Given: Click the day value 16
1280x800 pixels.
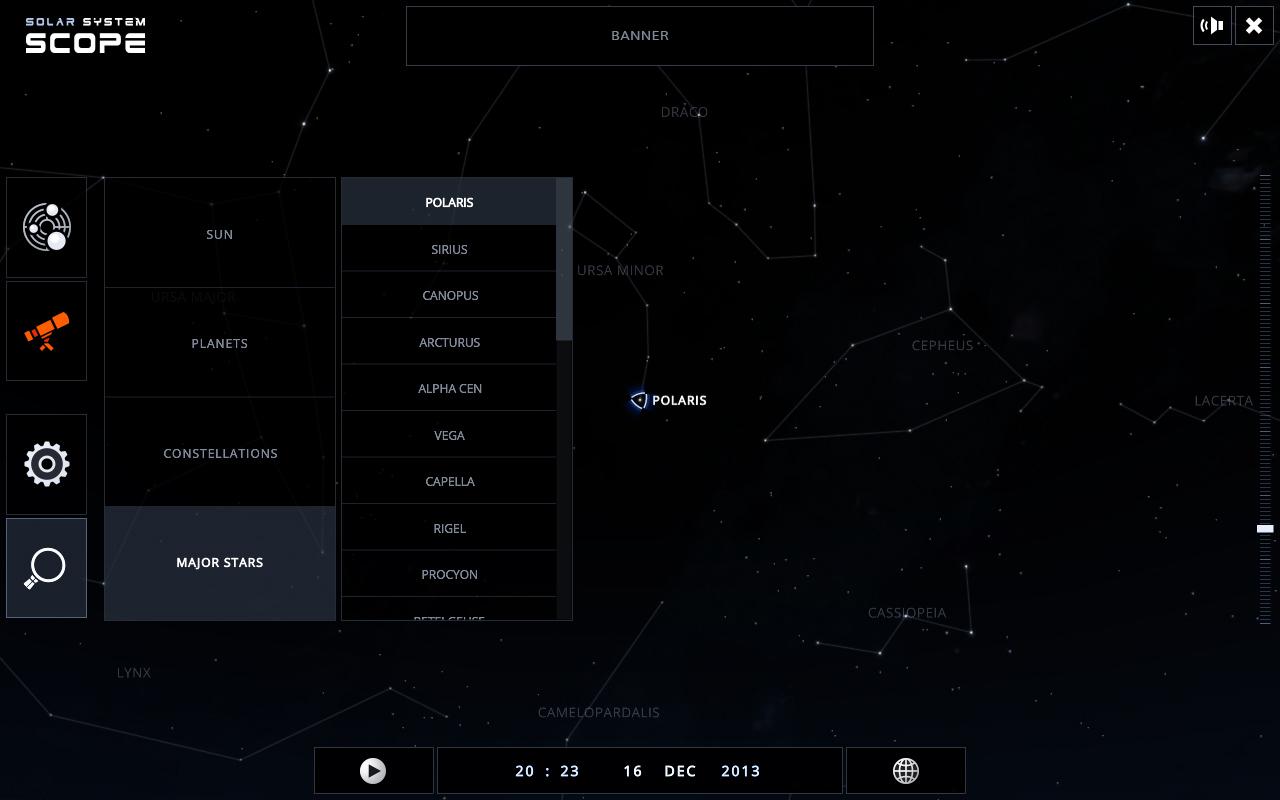Looking at the screenshot, I should (633, 771).
